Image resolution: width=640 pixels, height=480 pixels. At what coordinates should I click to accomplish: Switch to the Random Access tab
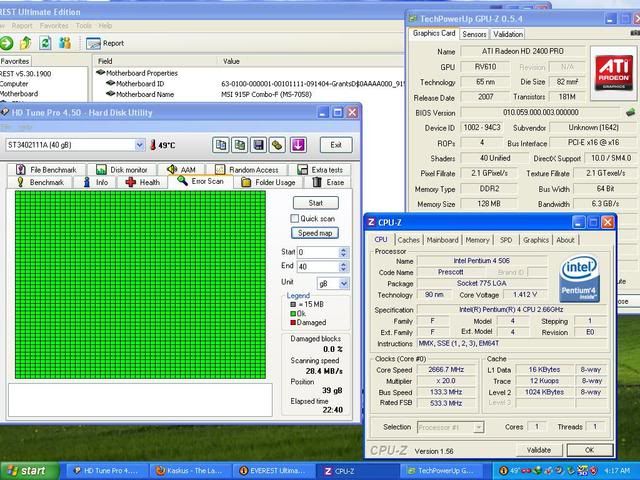pos(247,170)
